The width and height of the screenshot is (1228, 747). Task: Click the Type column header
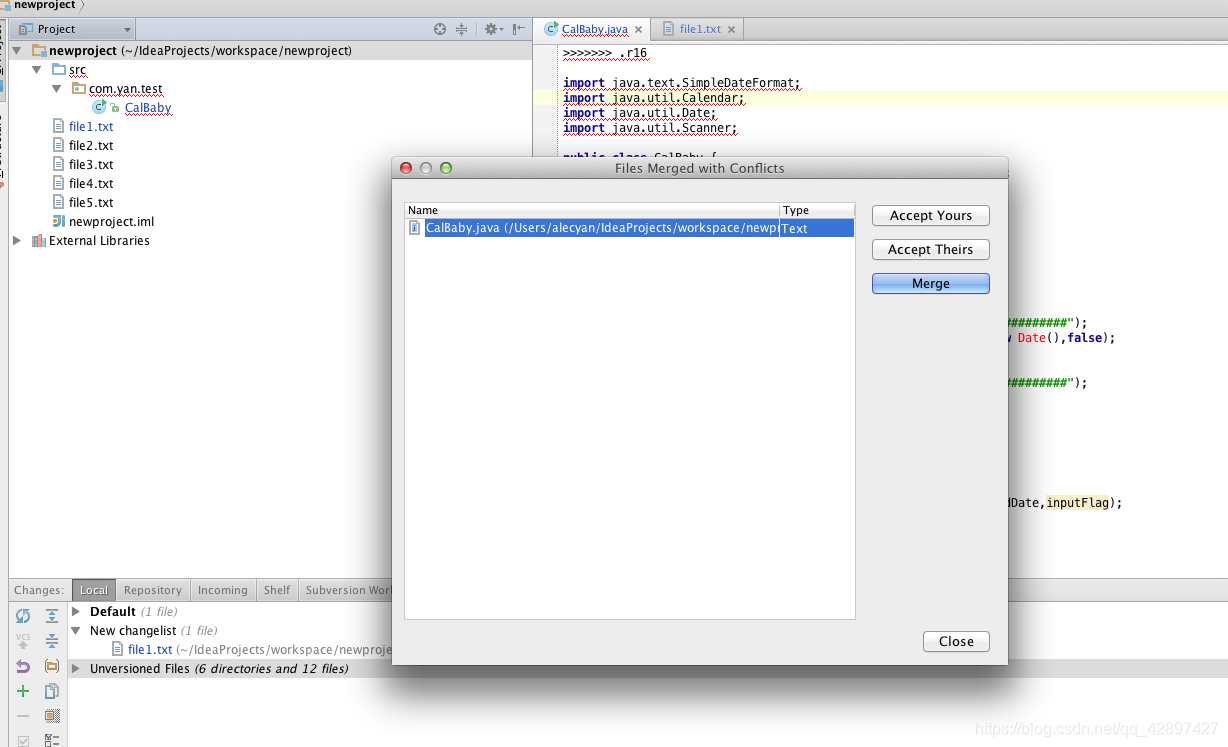[817, 210]
